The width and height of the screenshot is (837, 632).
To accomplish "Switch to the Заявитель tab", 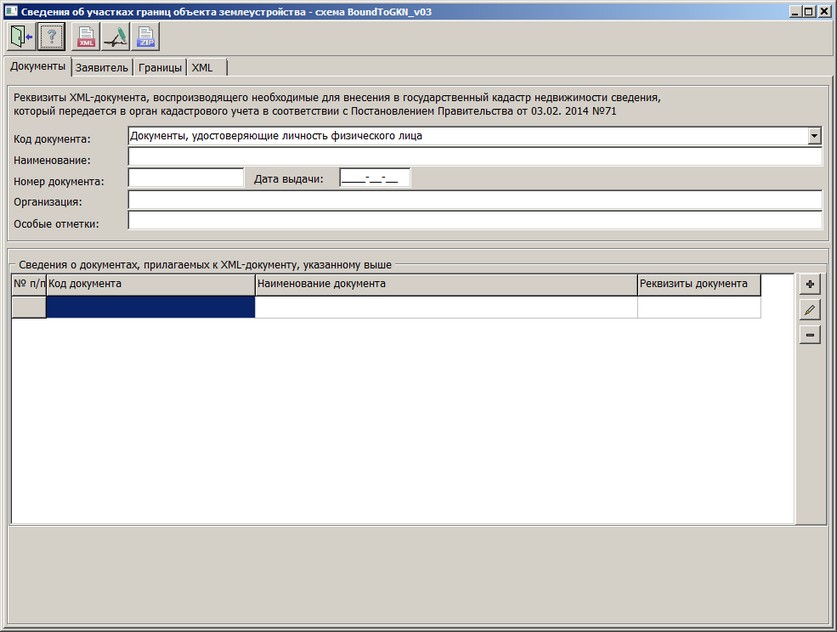I will click(x=102, y=67).
